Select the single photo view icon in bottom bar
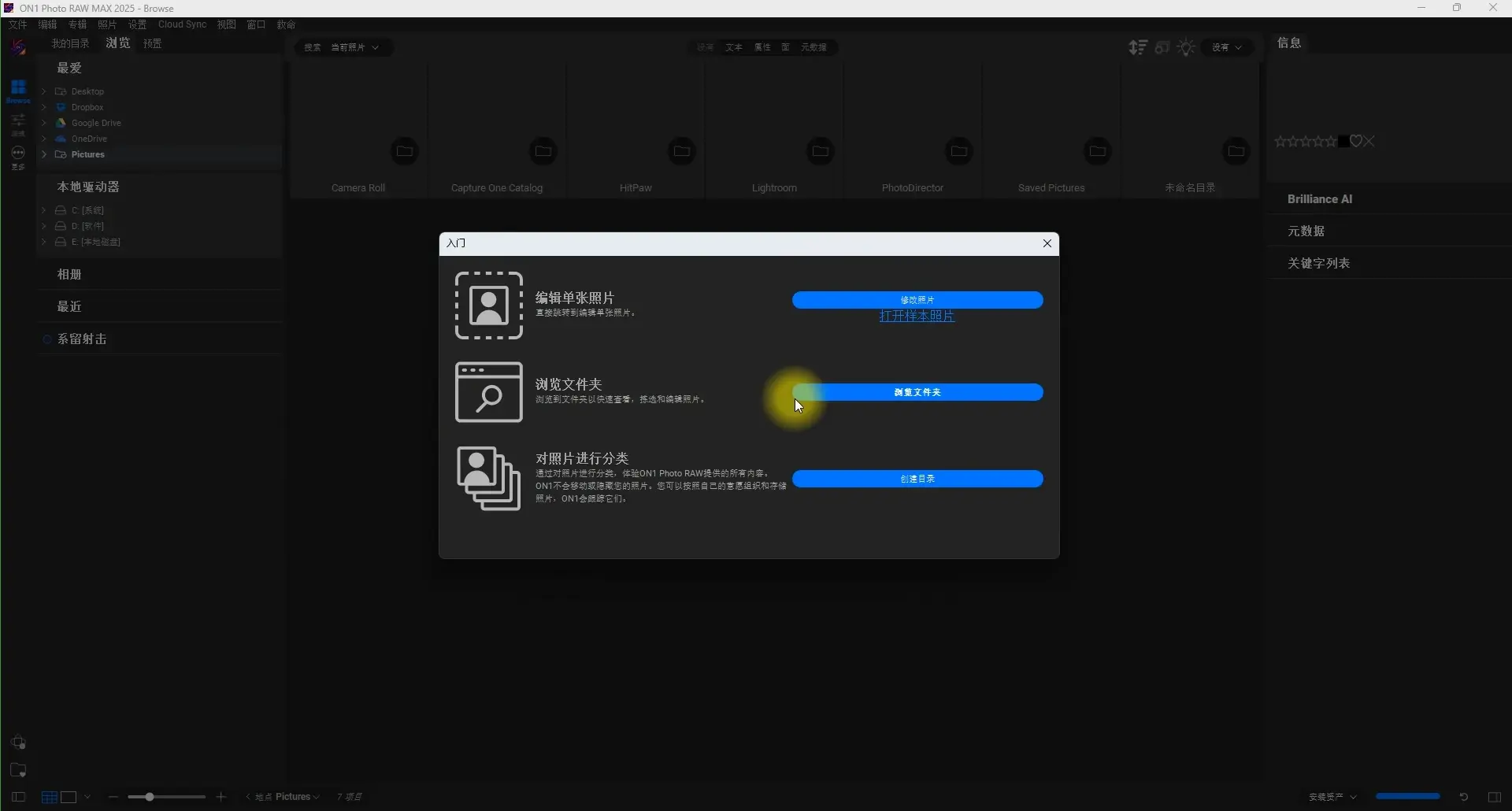1512x811 pixels. tap(69, 797)
